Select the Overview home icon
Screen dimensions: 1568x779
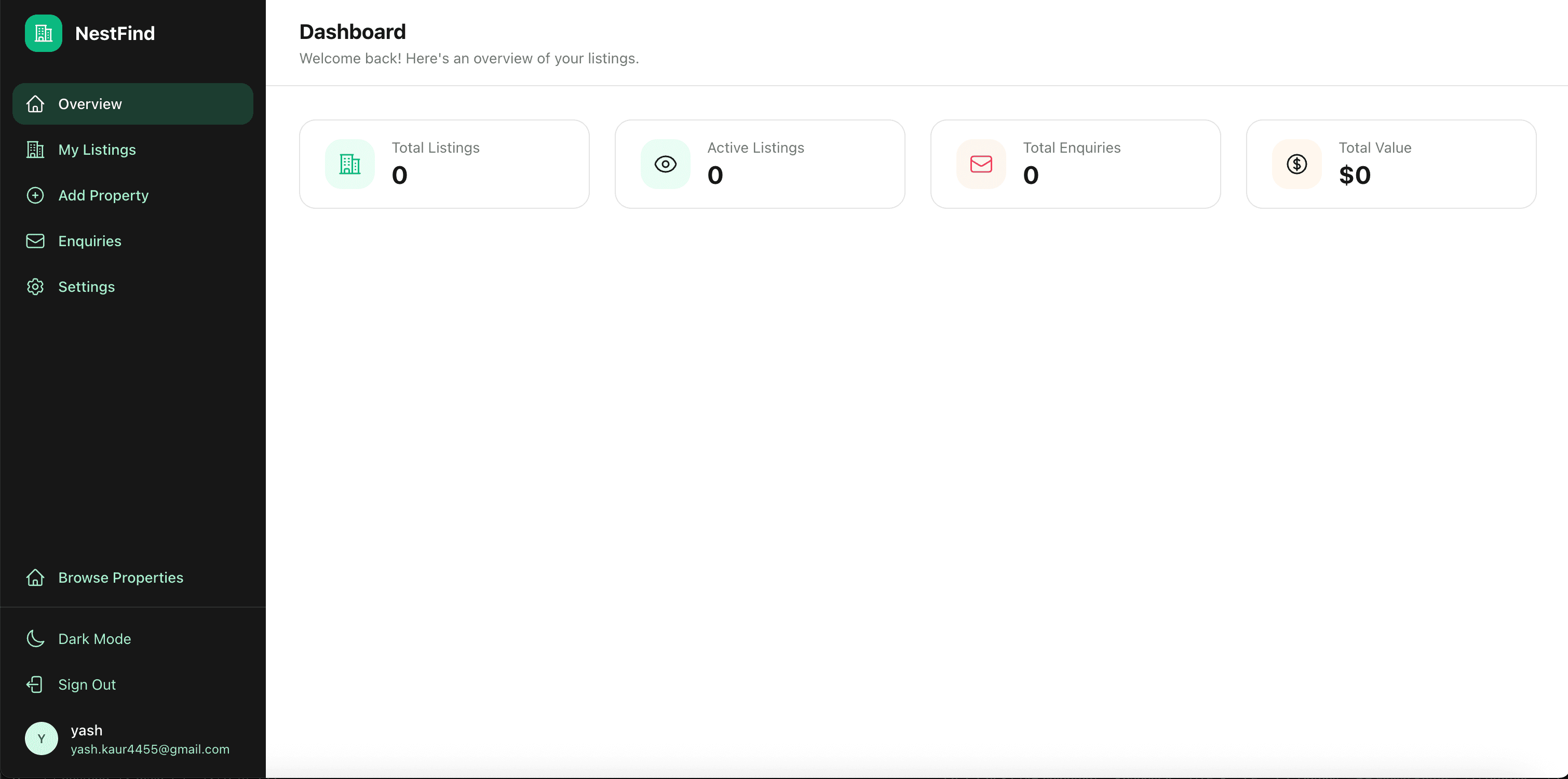coord(35,103)
